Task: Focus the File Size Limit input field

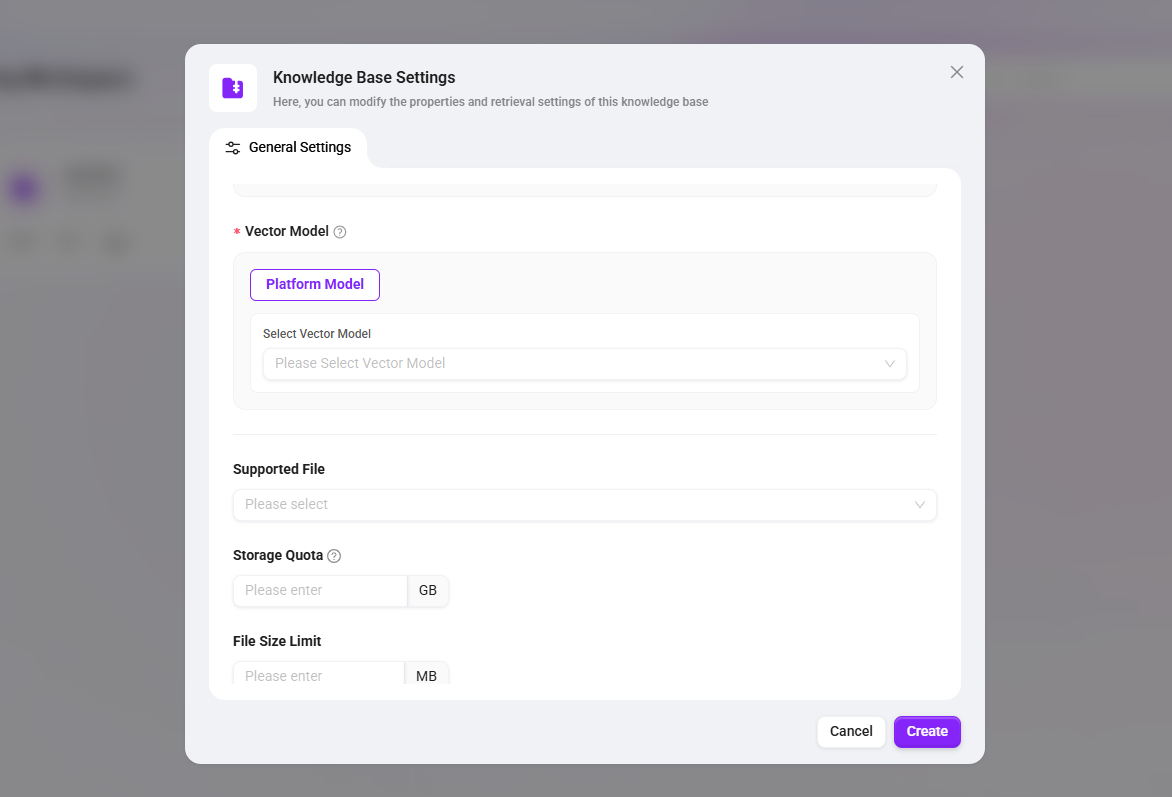Action: [318, 674]
